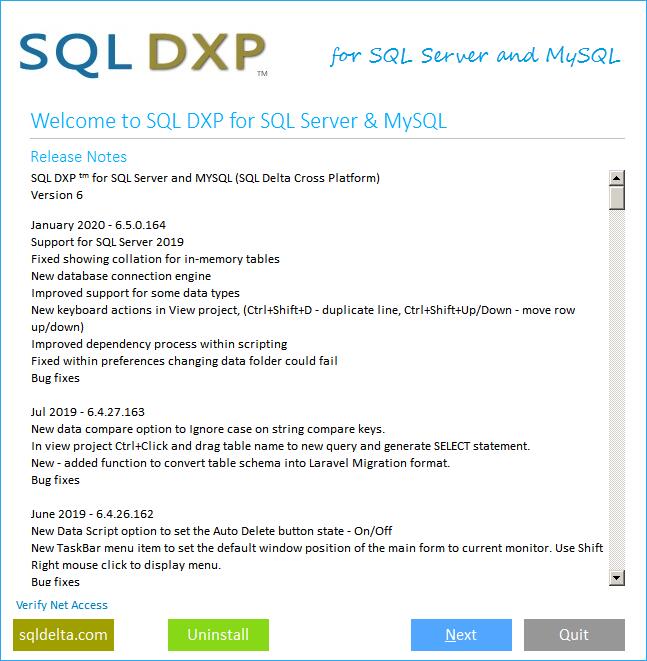The height and width of the screenshot is (661, 647).
Task: Click the SQL DXP logo
Action: tap(143, 56)
